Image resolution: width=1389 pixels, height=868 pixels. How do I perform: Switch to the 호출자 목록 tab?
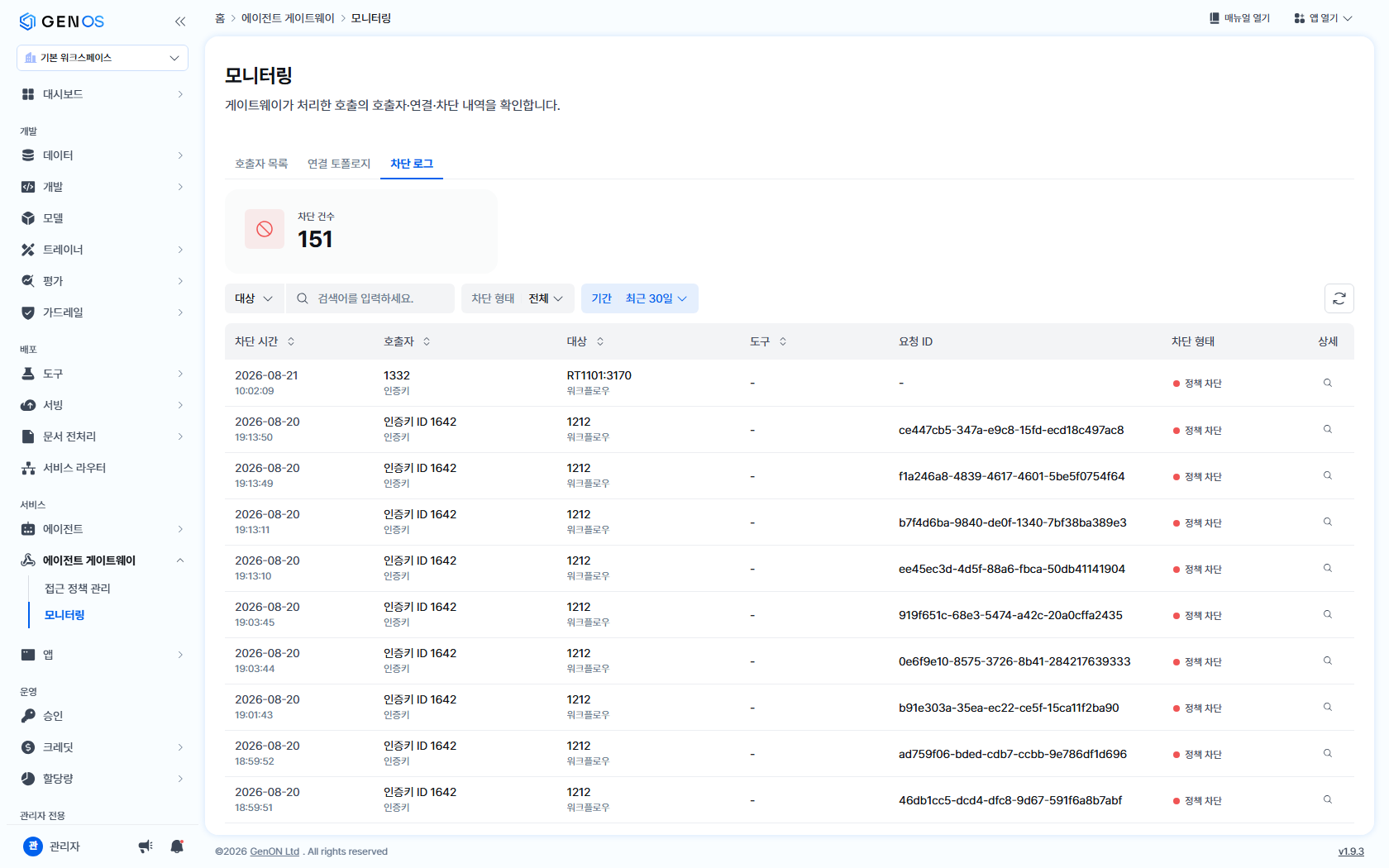pos(261,164)
